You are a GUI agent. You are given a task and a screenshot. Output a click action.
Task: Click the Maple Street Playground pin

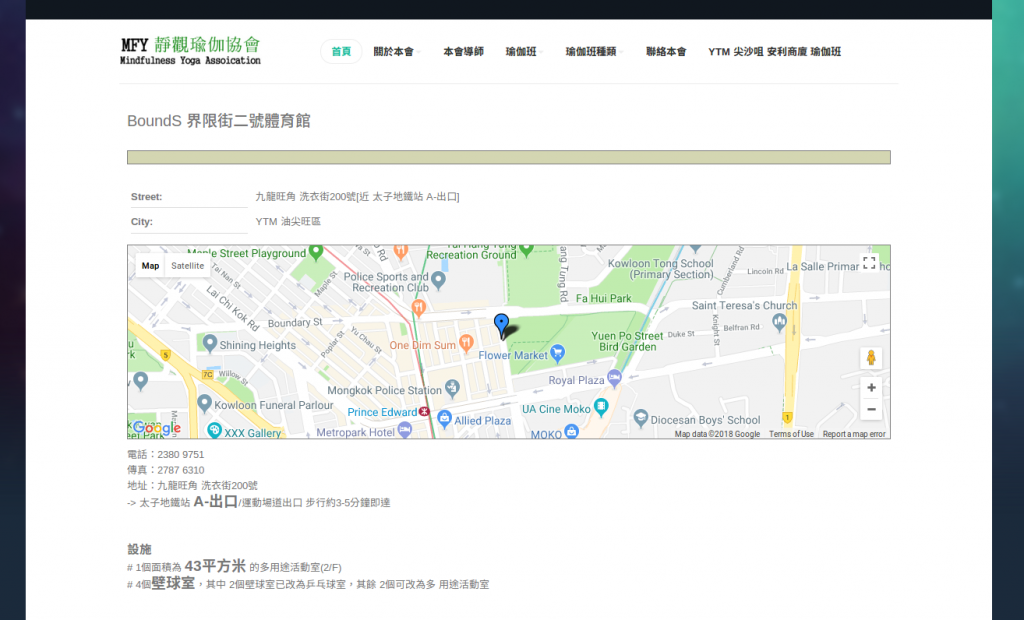(316, 252)
